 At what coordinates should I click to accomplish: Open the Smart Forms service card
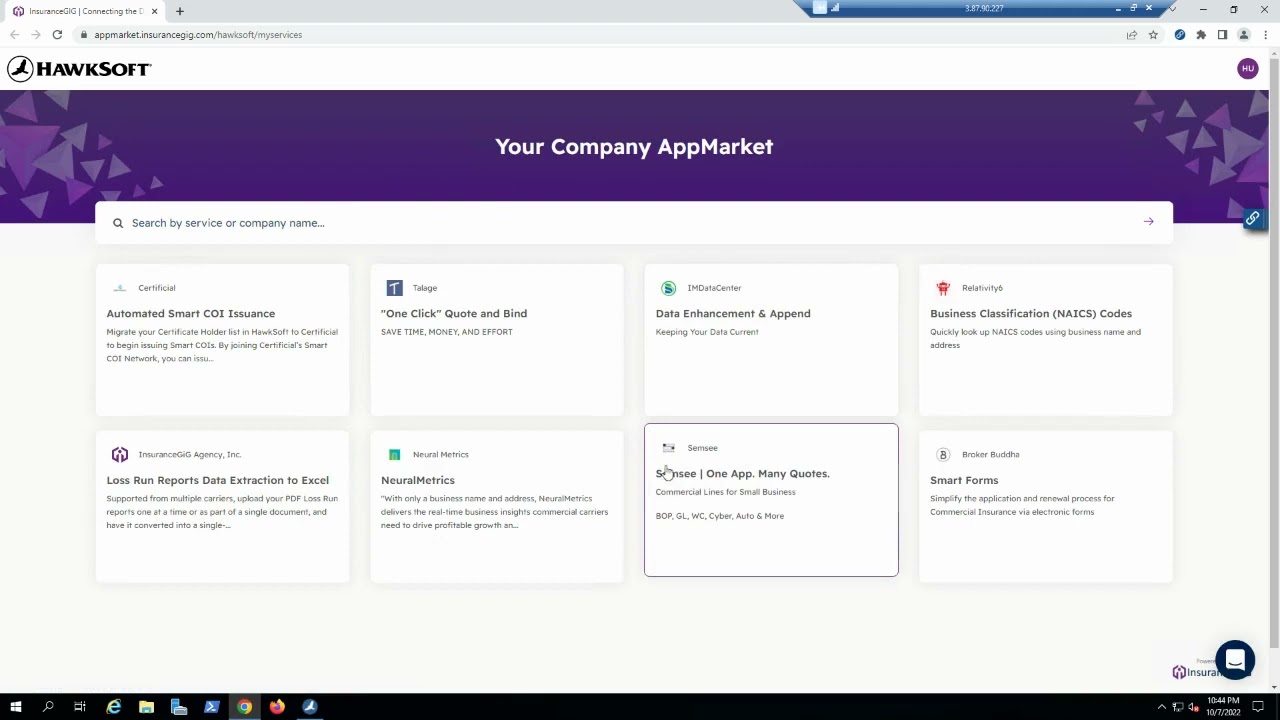pos(1045,506)
